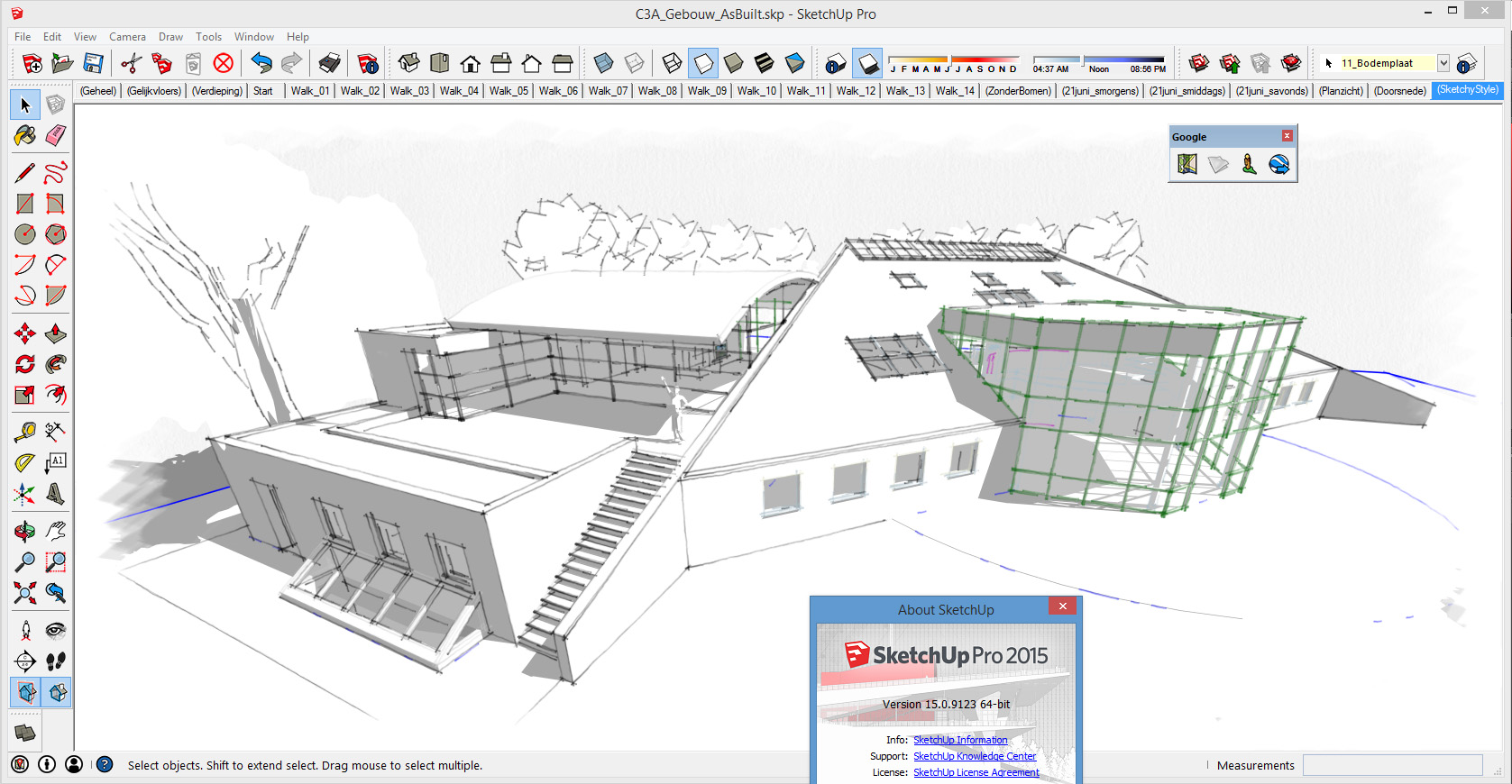Open the Layer Manager icon
1512x784 pixels.
[x=1466, y=63]
